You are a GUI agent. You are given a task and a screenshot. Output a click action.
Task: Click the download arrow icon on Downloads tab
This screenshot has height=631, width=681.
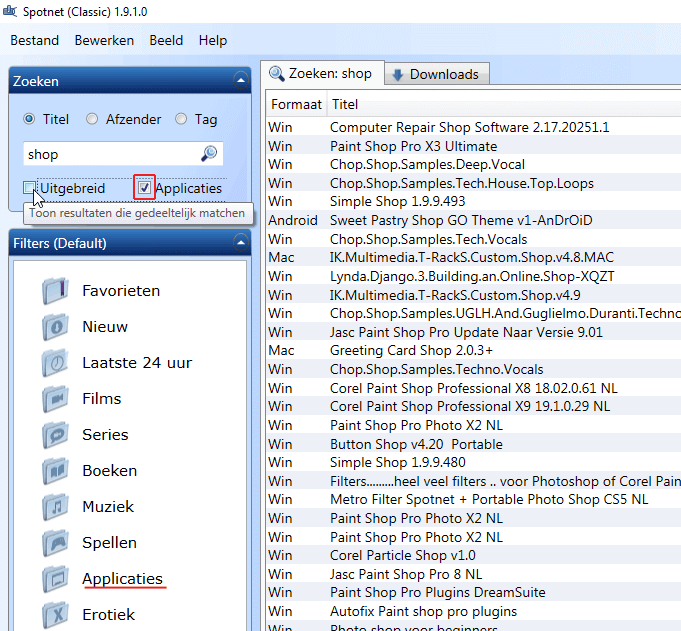(x=397, y=75)
